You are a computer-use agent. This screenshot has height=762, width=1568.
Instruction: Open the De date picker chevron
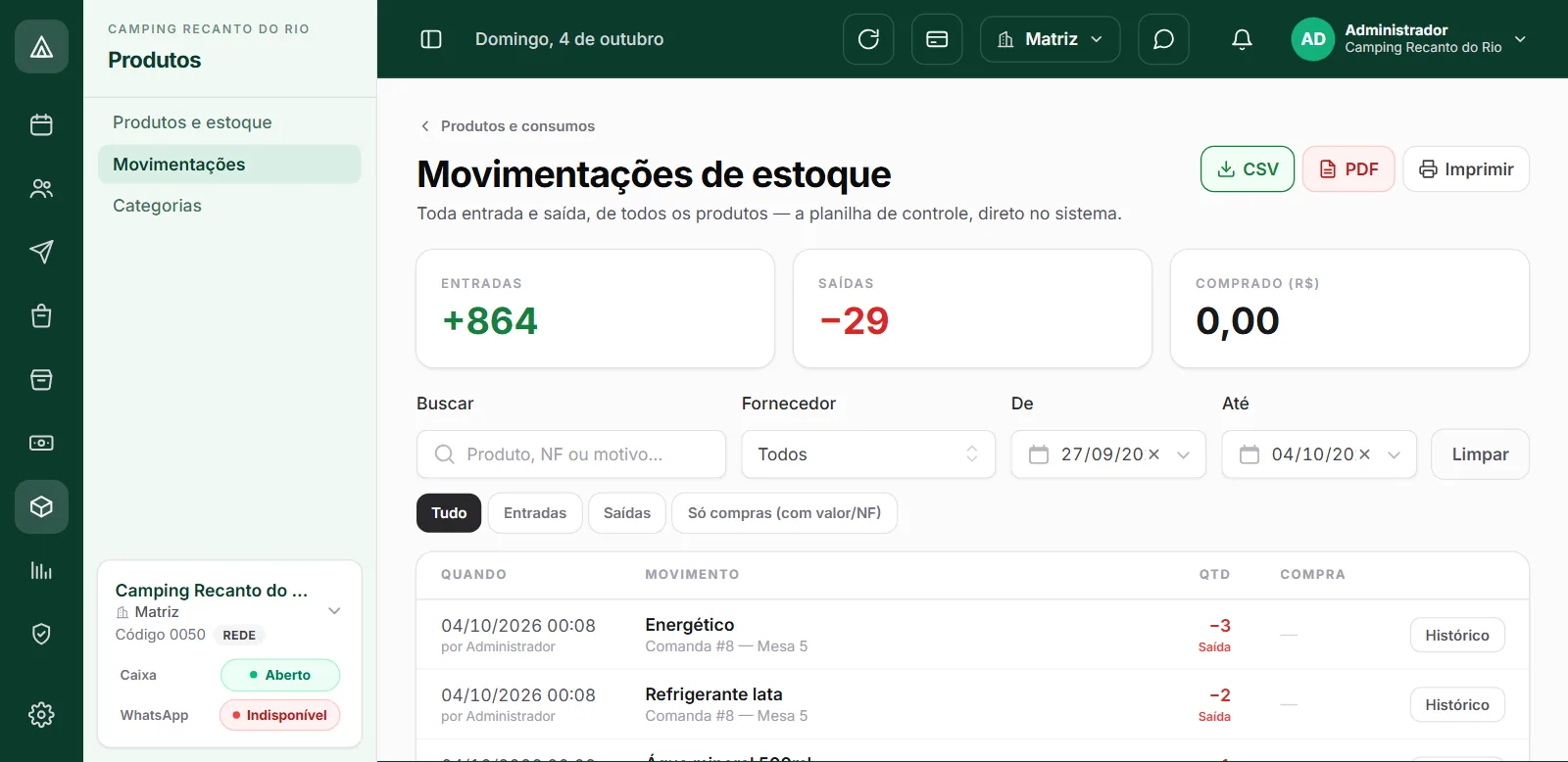tap(1183, 454)
